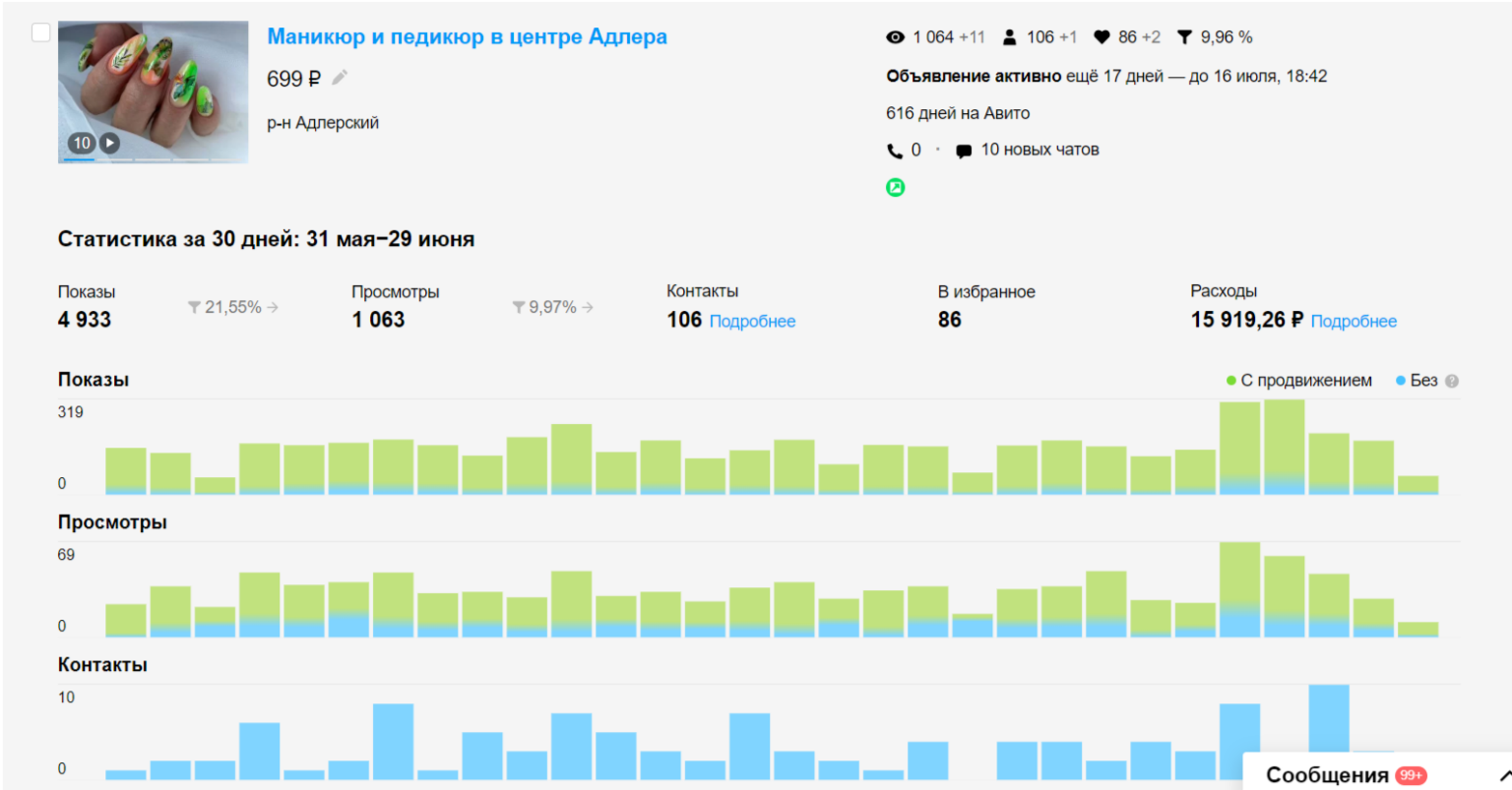
Task: Expand the 21,55% conversion funnel arrow
Action: 273,308
